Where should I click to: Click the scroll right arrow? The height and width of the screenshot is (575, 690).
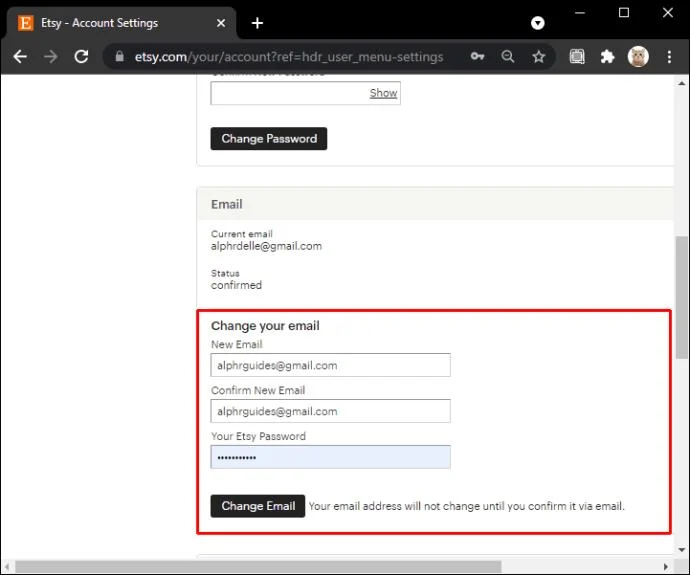[666, 567]
